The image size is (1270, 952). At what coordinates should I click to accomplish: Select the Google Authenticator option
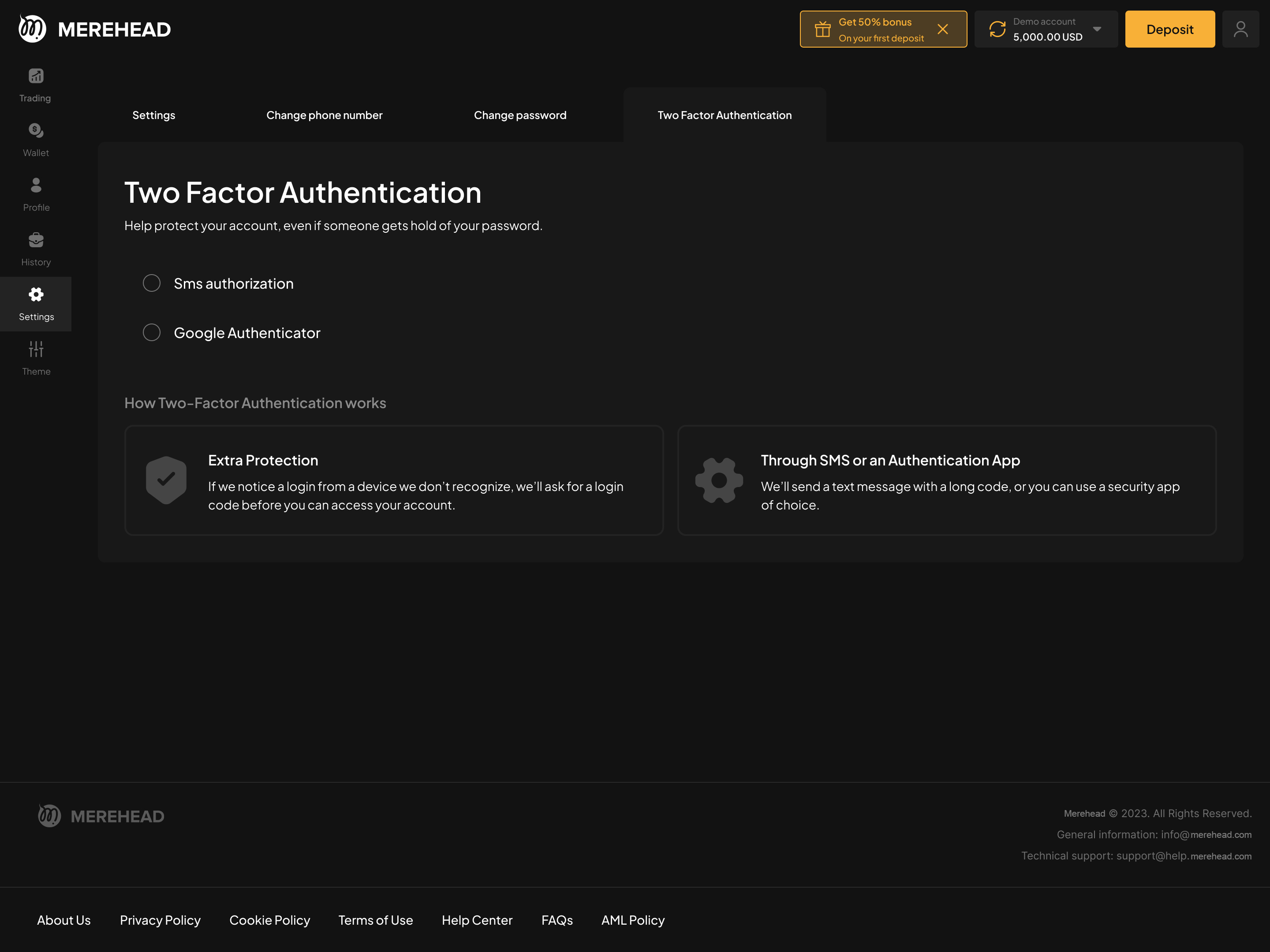pos(152,332)
